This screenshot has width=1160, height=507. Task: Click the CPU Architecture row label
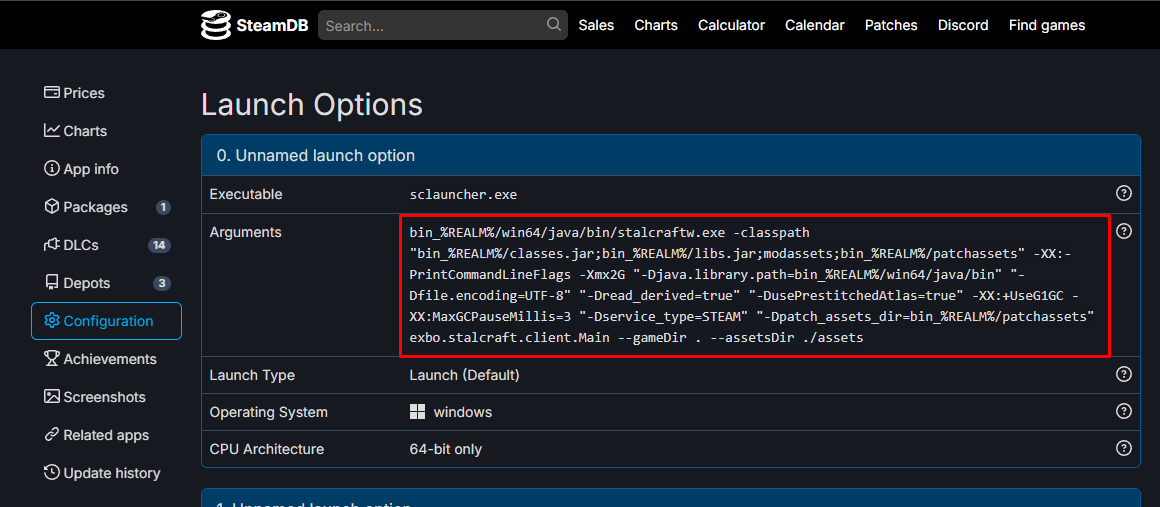pyautogui.click(x=266, y=449)
